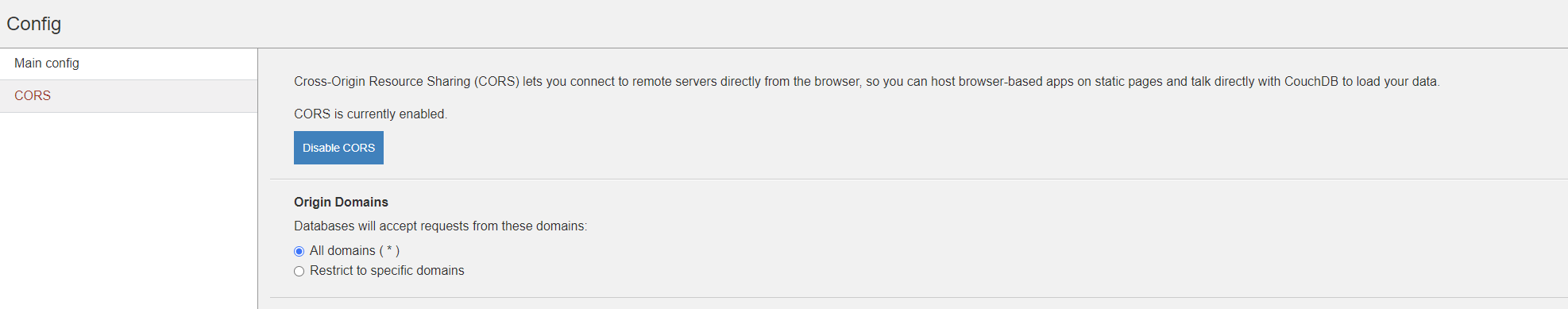Viewport: 1568px width, 309px height.
Task: Click '(CORS)' abbreviation in the description
Action: point(496,82)
